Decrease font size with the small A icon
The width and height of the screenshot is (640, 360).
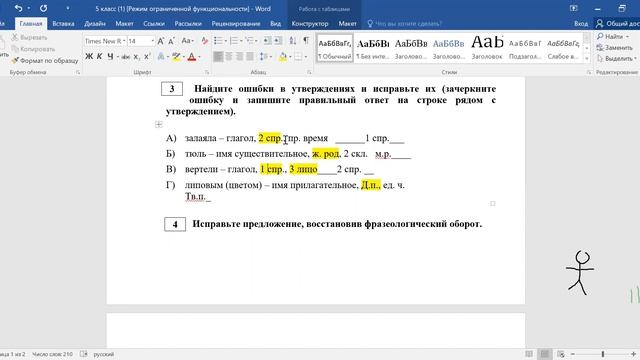[x=171, y=41]
